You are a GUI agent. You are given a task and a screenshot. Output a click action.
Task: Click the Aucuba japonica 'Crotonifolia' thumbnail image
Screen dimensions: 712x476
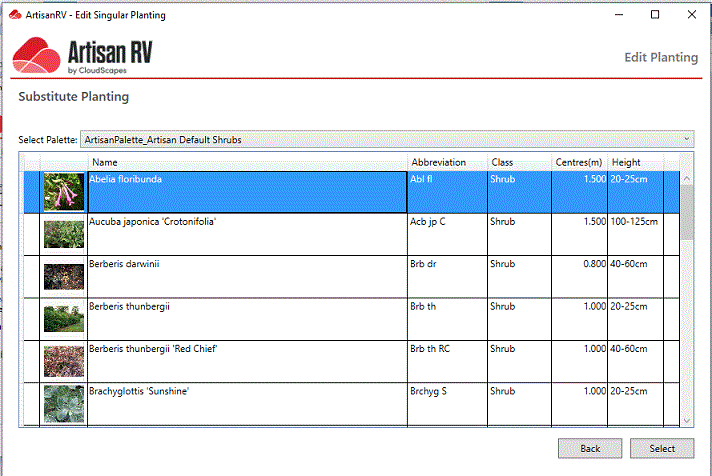tap(64, 233)
